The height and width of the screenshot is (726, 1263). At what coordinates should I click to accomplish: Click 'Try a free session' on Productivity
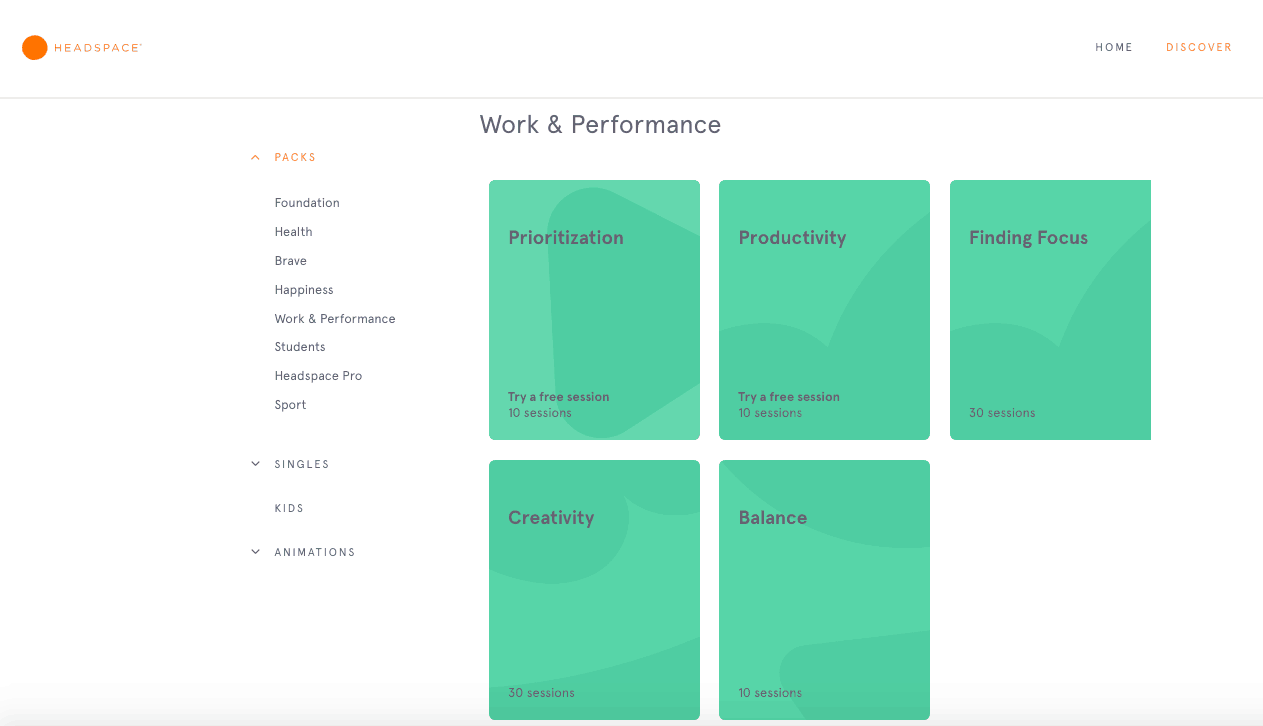point(789,397)
